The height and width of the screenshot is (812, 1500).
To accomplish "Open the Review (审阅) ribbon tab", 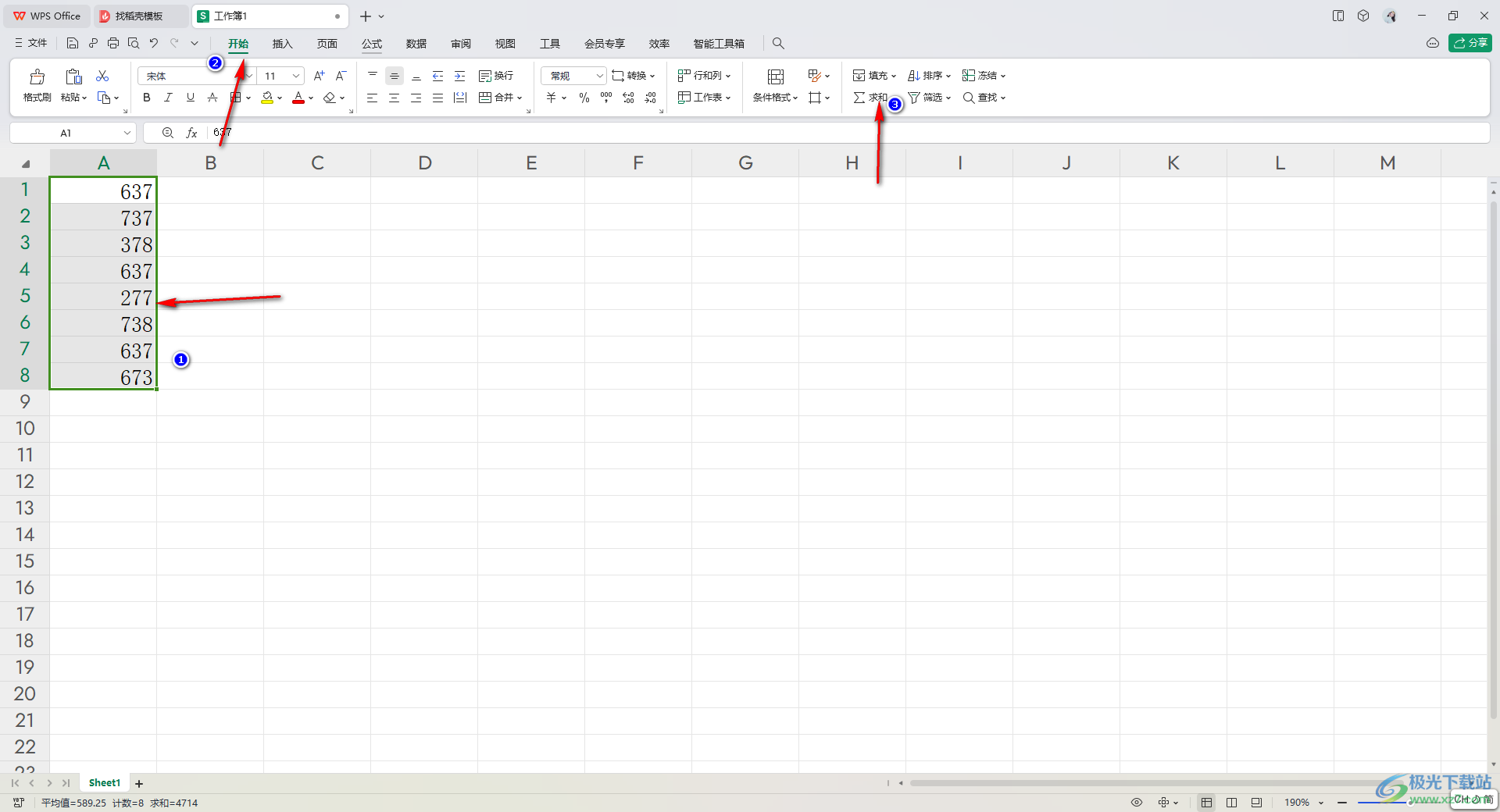I will click(x=461, y=44).
